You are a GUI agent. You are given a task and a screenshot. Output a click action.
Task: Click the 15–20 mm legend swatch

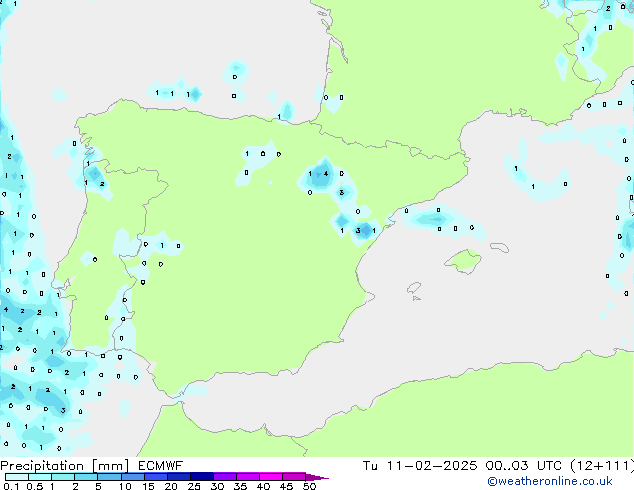pyautogui.click(x=156, y=477)
